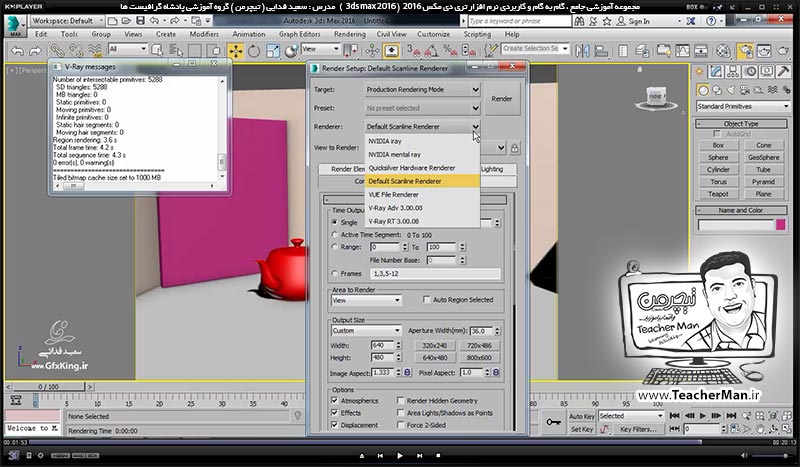Click the Render Setup toolbar icon
This screenshot has width=800, height=467.
tap(745, 51)
